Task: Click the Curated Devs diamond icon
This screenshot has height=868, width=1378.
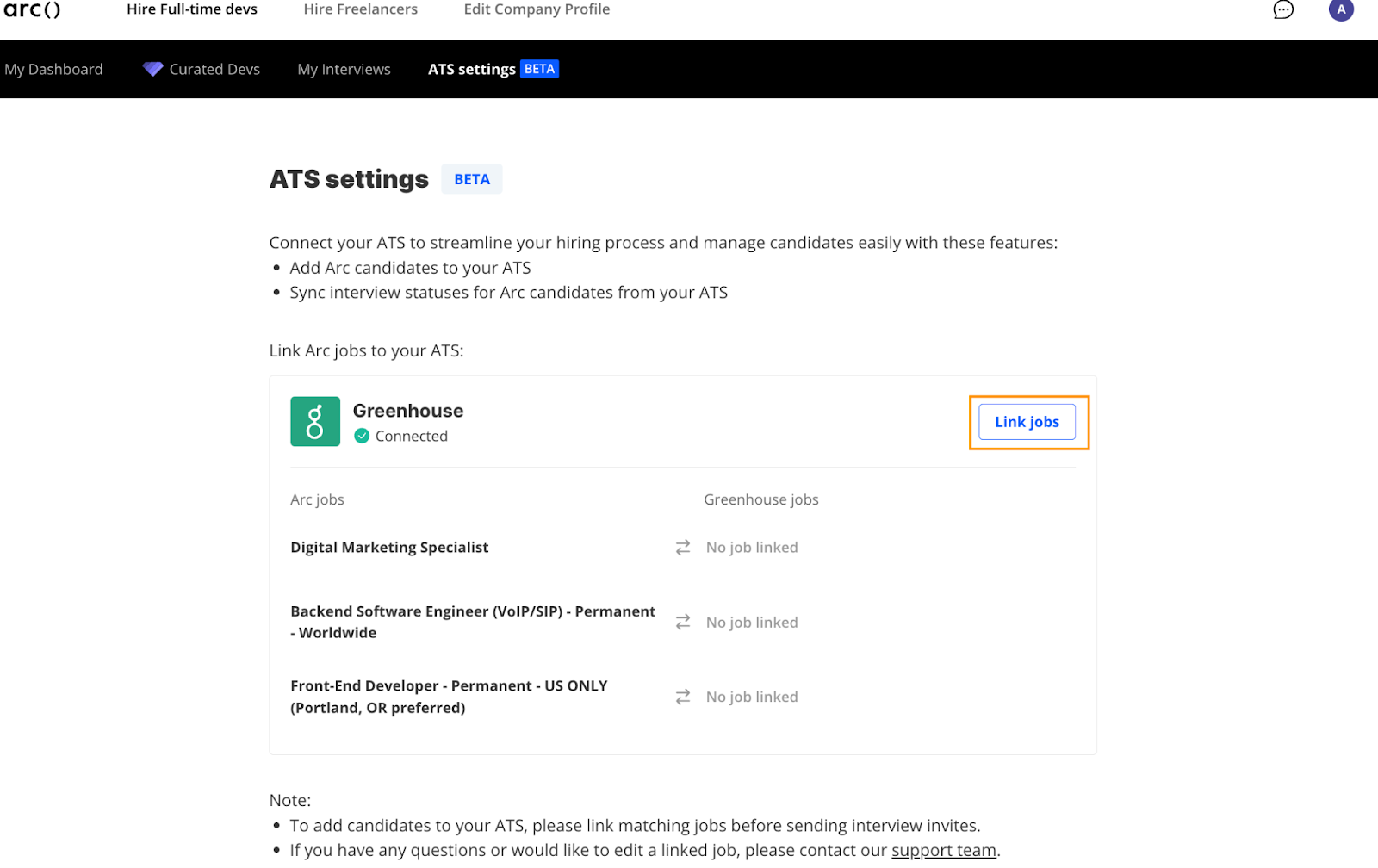Action: coord(152,69)
